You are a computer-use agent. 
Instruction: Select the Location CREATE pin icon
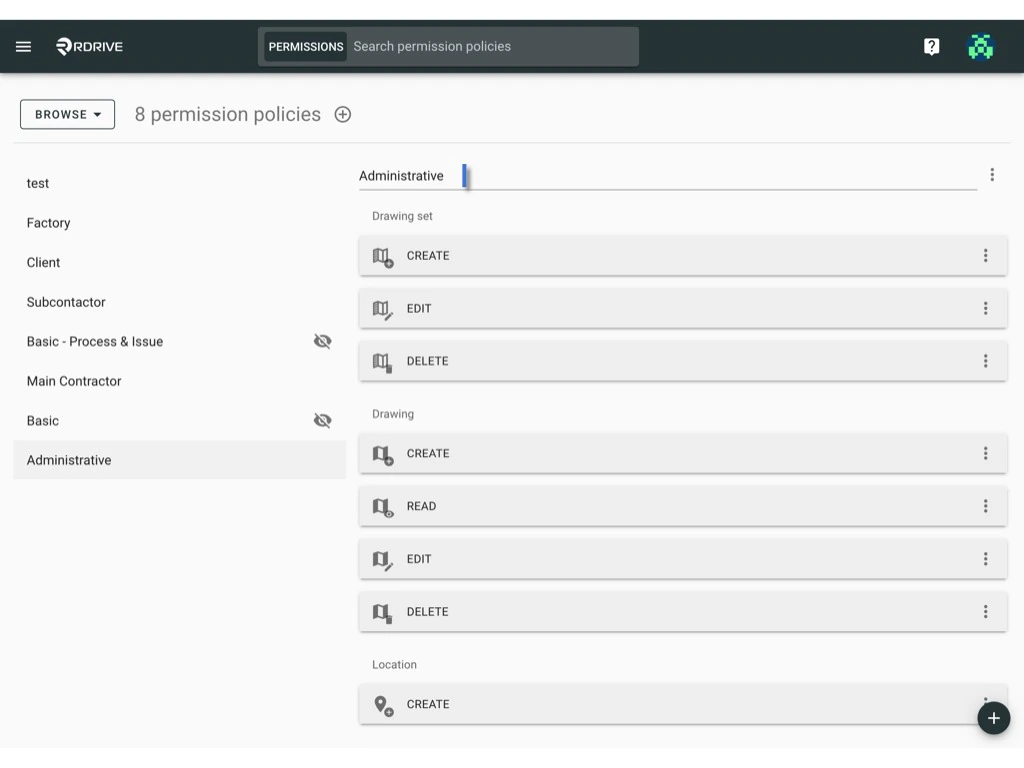(381, 704)
